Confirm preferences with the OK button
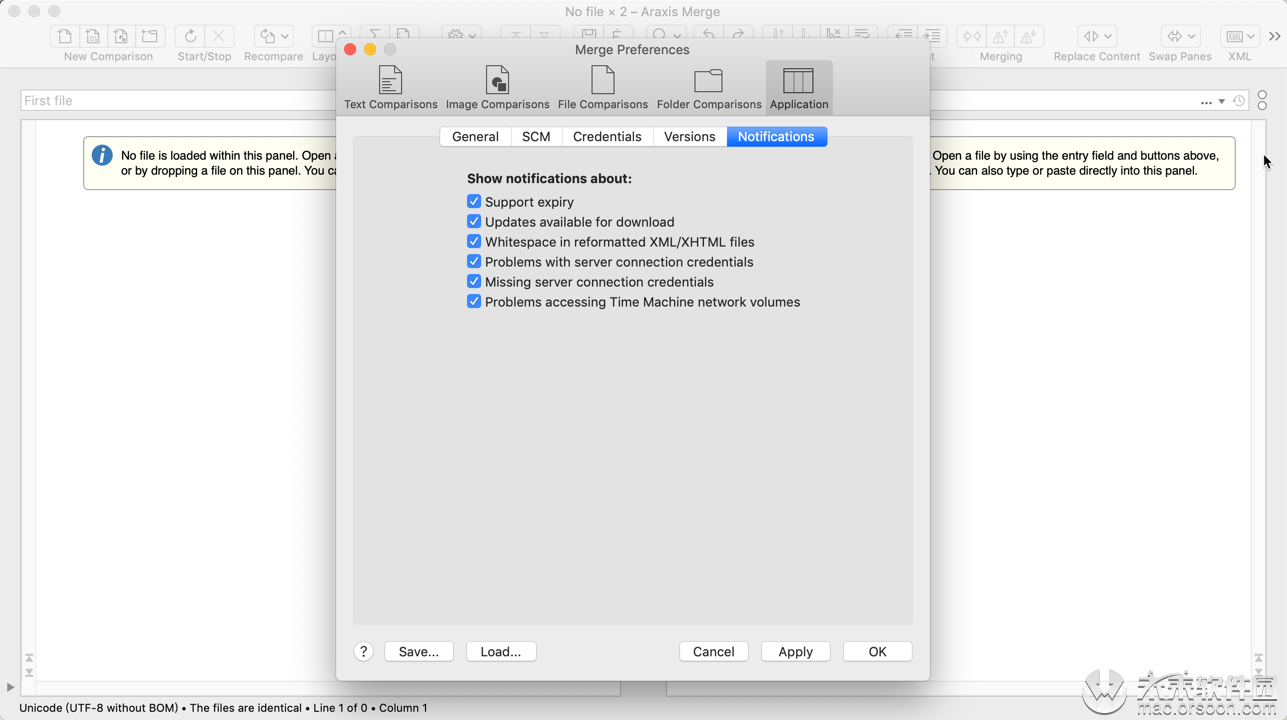This screenshot has height=720, width=1287. 878,651
